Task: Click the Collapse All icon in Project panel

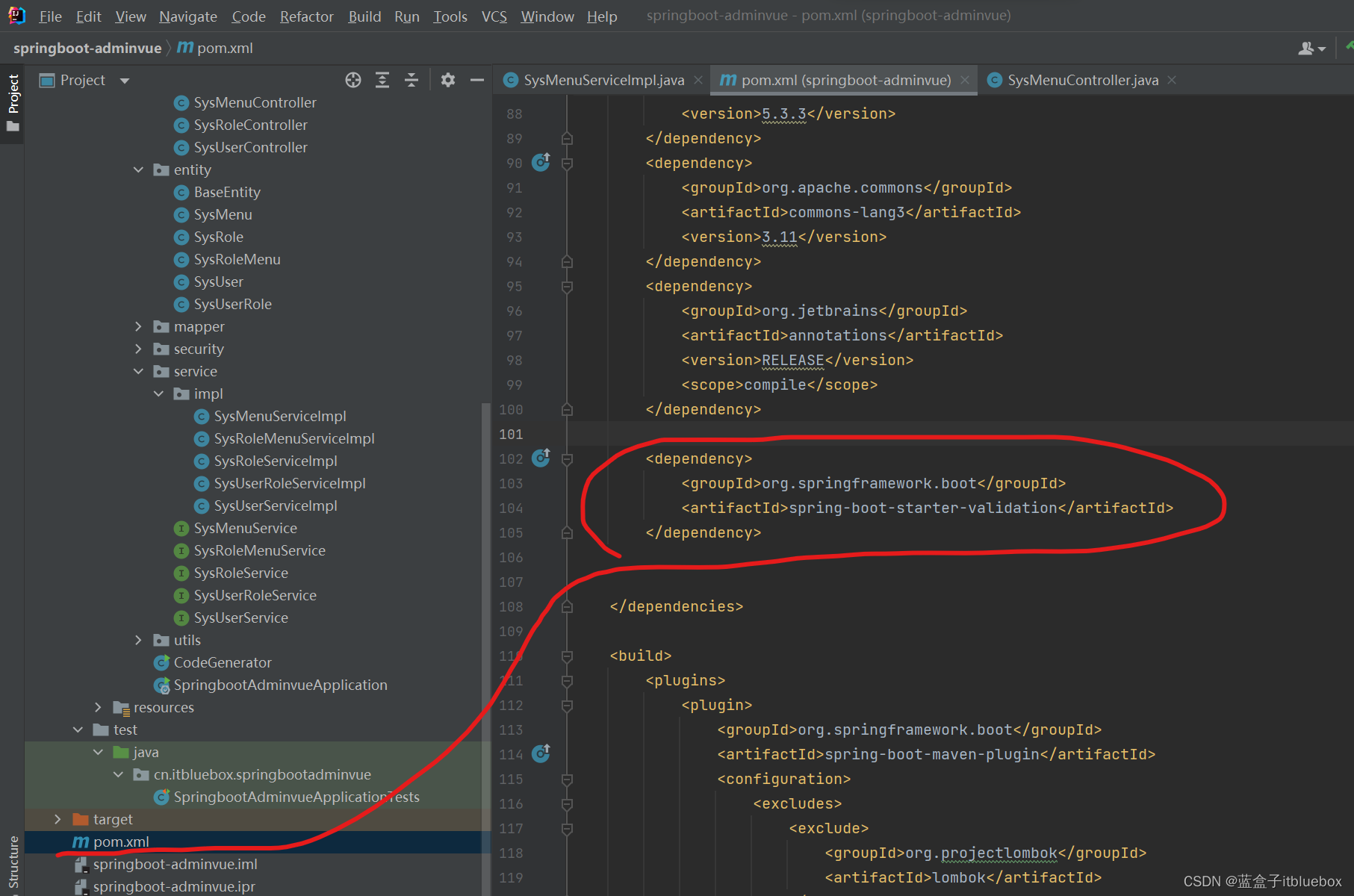Action: (x=412, y=80)
